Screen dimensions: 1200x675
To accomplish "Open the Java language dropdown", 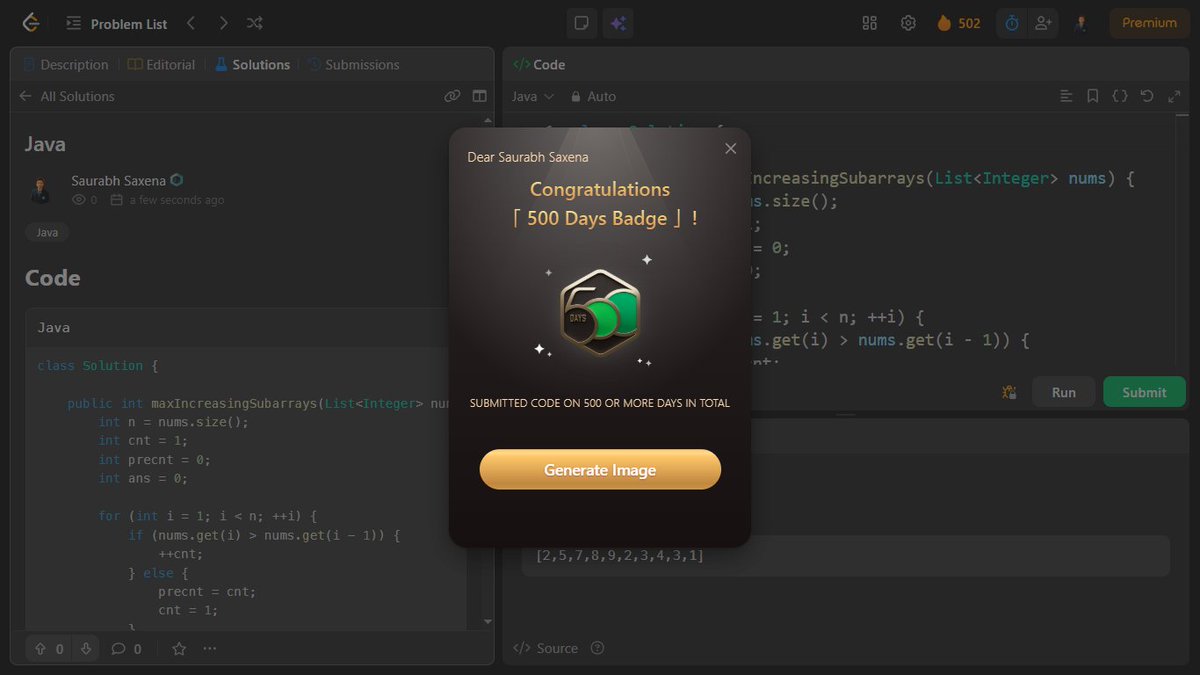I will click(533, 96).
